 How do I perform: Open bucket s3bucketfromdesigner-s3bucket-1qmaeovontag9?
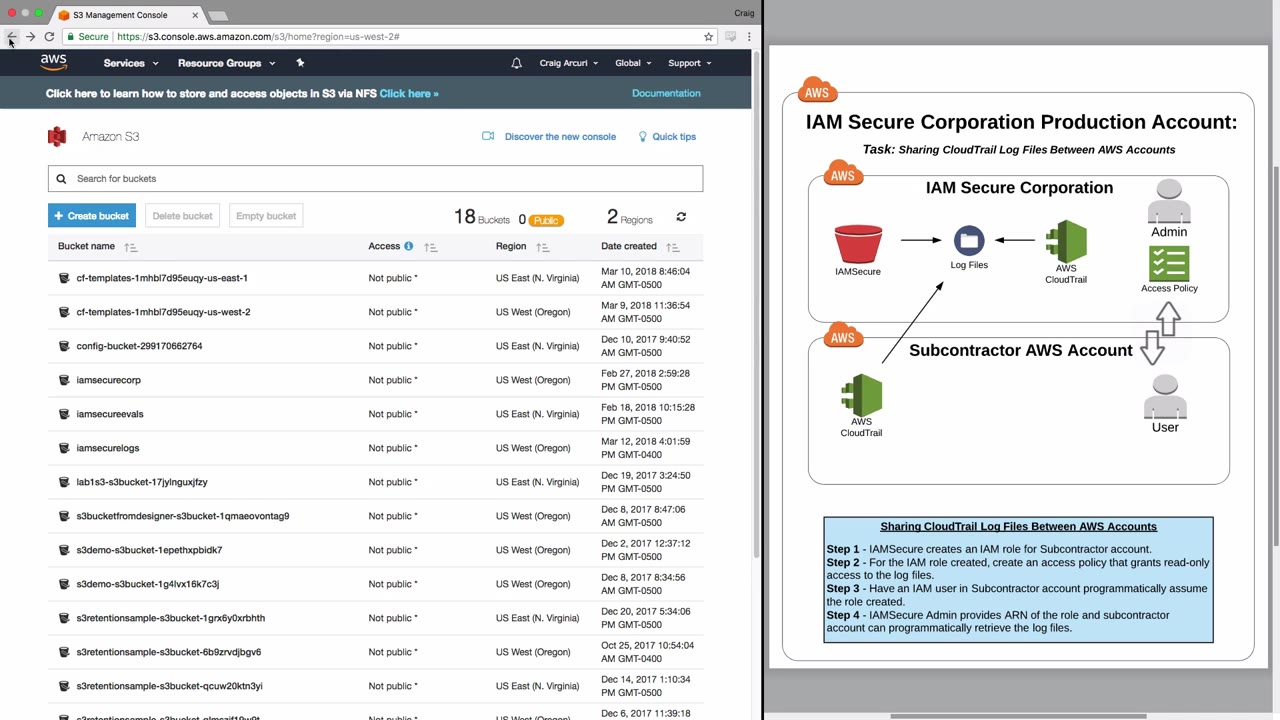183,516
